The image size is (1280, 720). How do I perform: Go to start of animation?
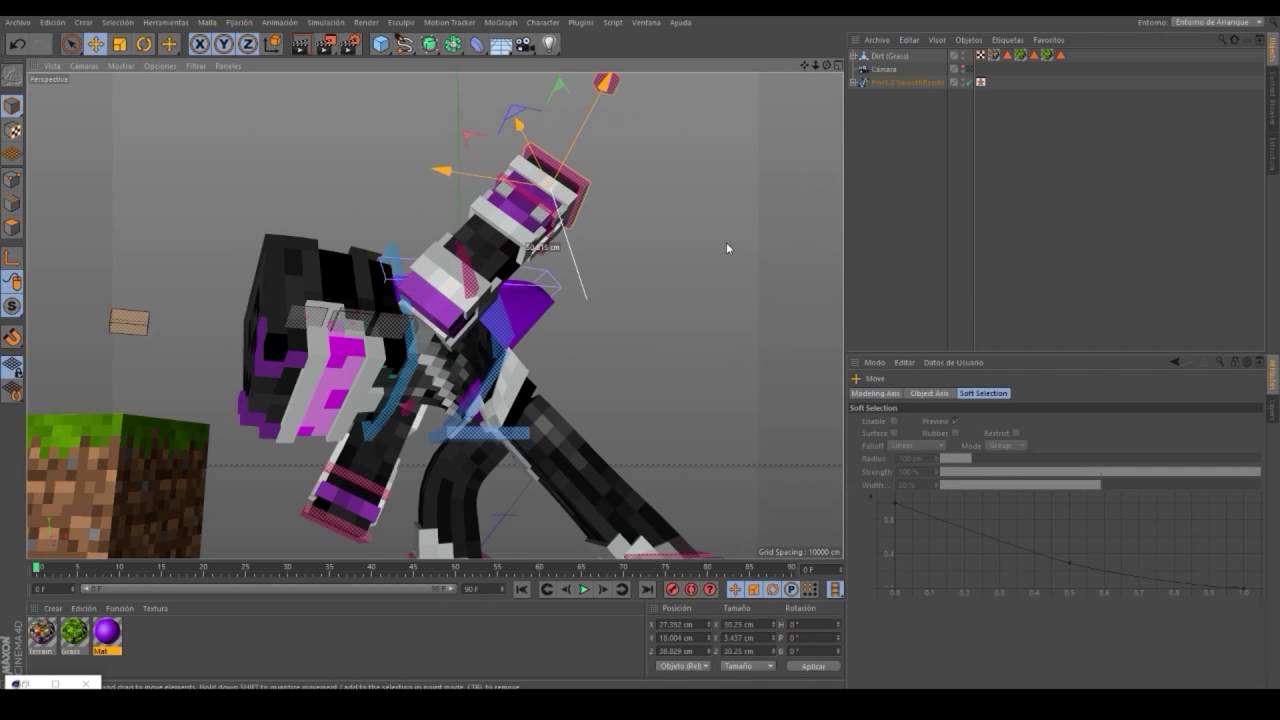[x=522, y=590]
